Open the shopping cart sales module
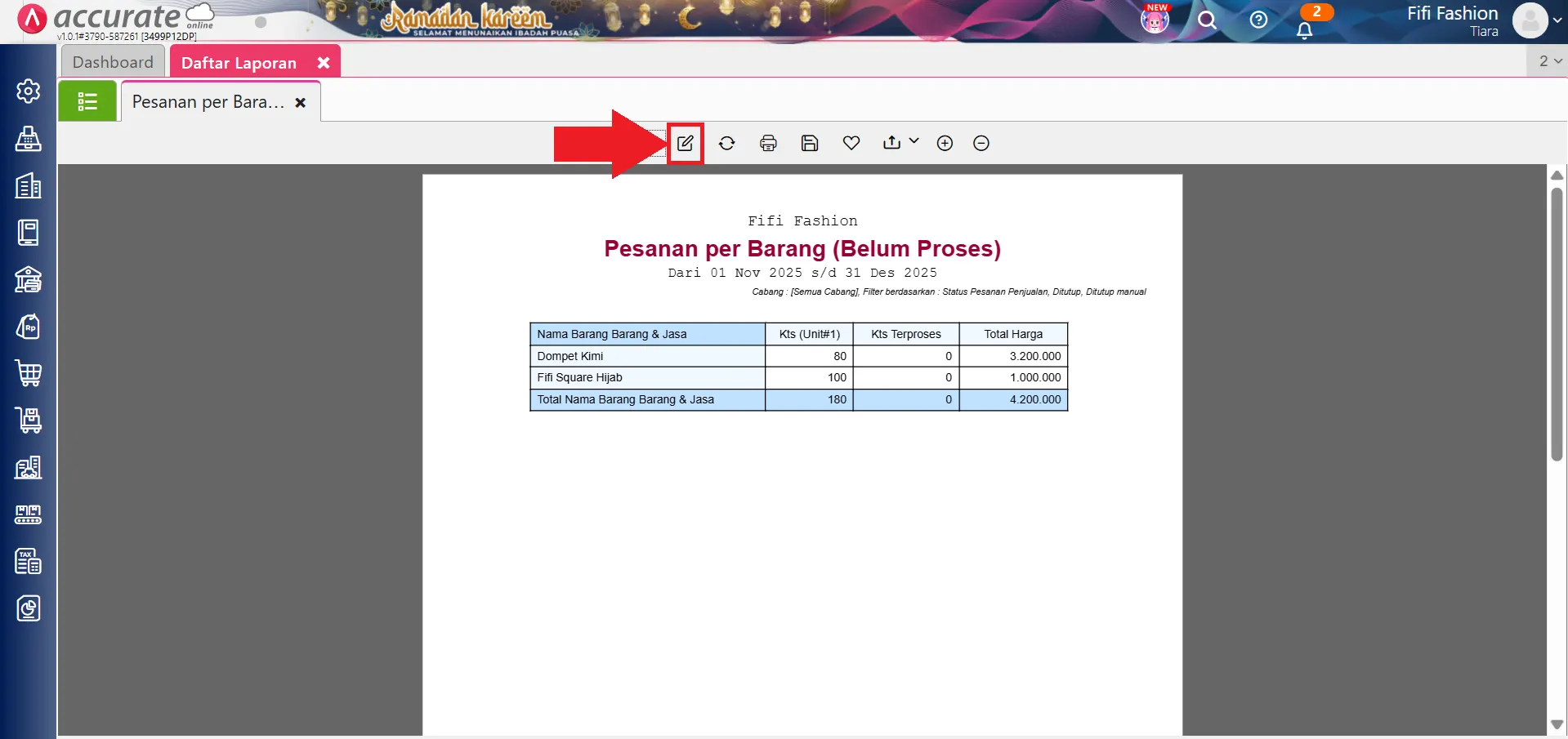The width and height of the screenshot is (1568, 739). point(29,373)
